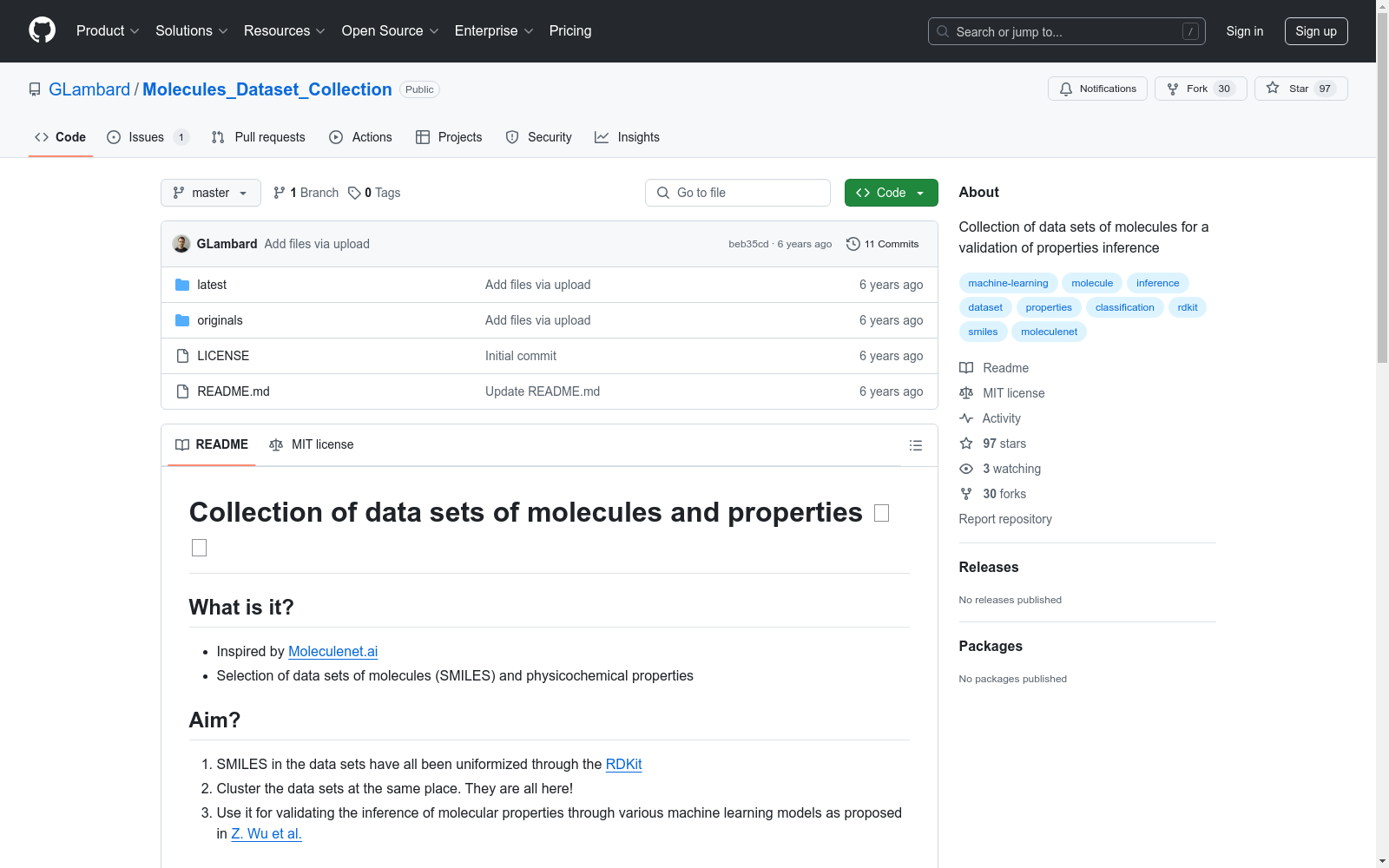Image resolution: width=1389 pixels, height=868 pixels.
Task: Switch to the Code tab
Action: coord(61,137)
